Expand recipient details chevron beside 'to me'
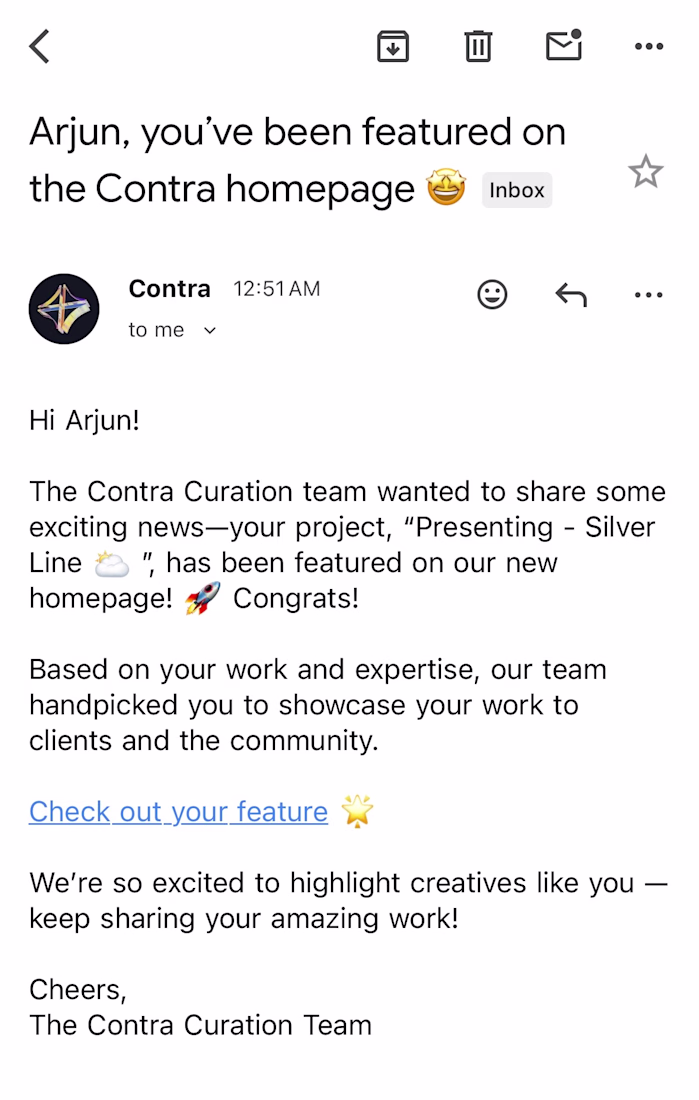The height and width of the screenshot is (1100, 699). 209,330
